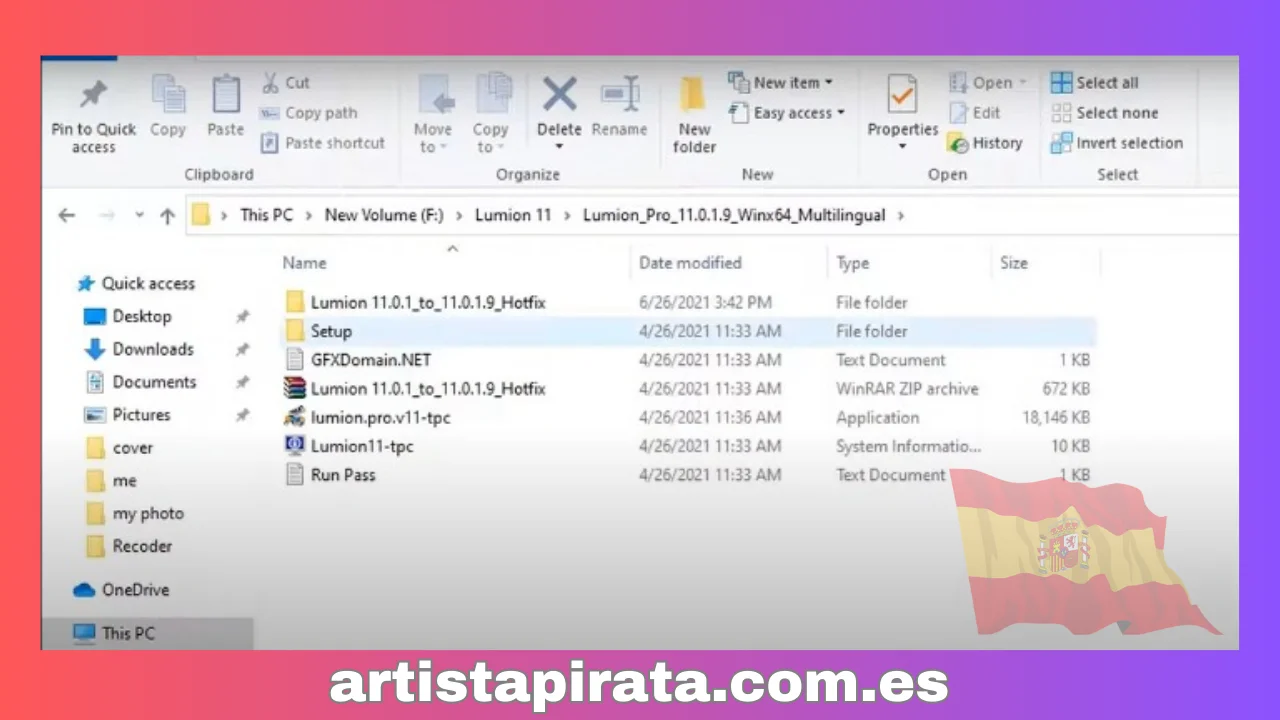Click Select all
1280x720 pixels.
pyautogui.click(x=1095, y=83)
